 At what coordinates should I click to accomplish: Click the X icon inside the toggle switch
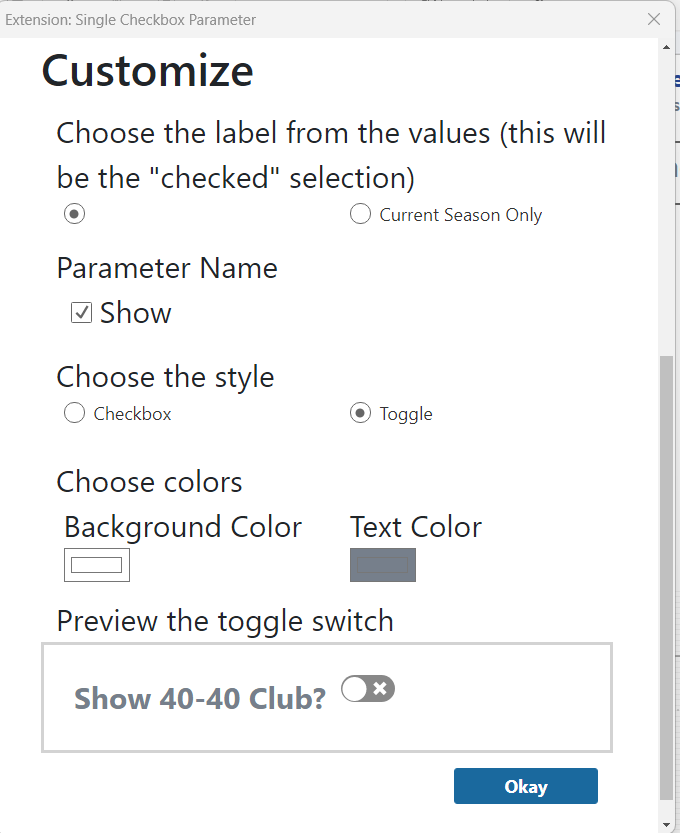click(x=380, y=688)
